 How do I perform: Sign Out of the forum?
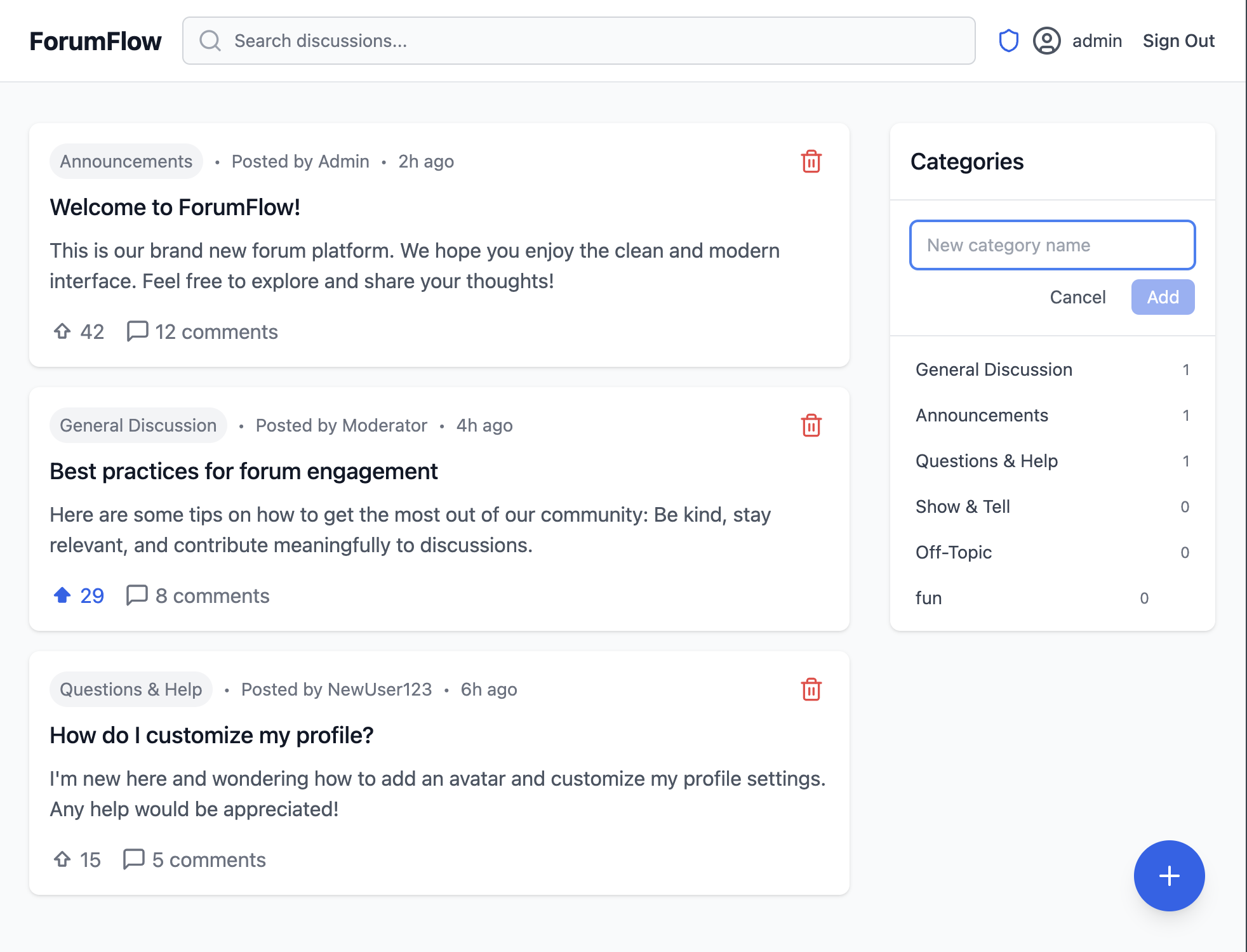click(x=1178, y=41)
